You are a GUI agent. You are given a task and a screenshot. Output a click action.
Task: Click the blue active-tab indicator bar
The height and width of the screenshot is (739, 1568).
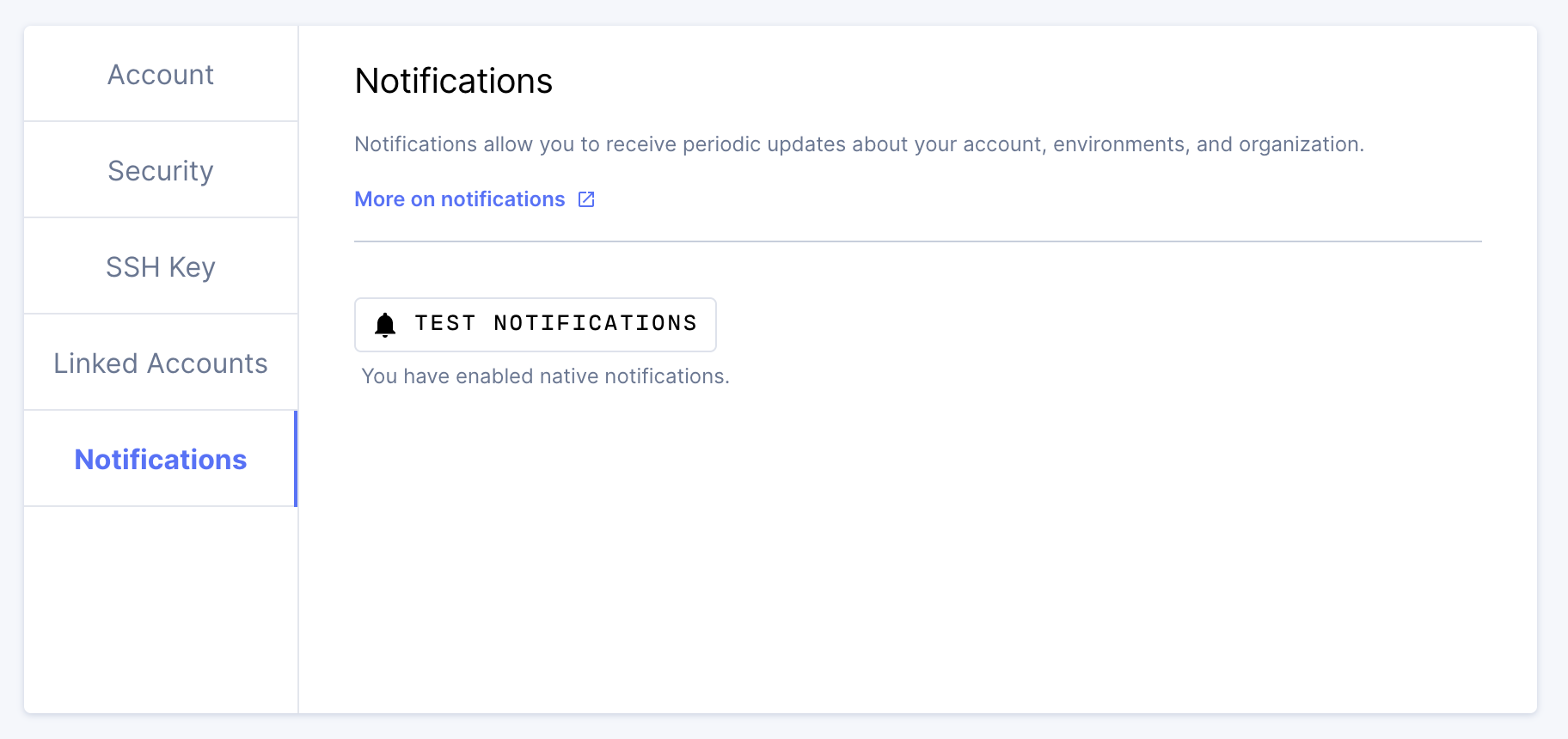coord(296,459)
